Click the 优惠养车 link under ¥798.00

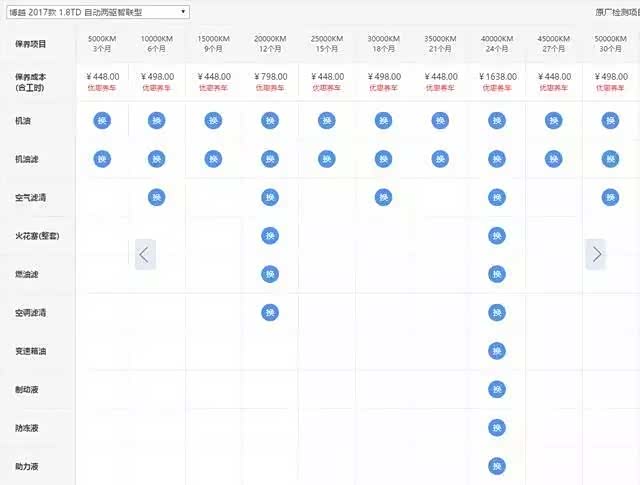[x=270, y=88]
